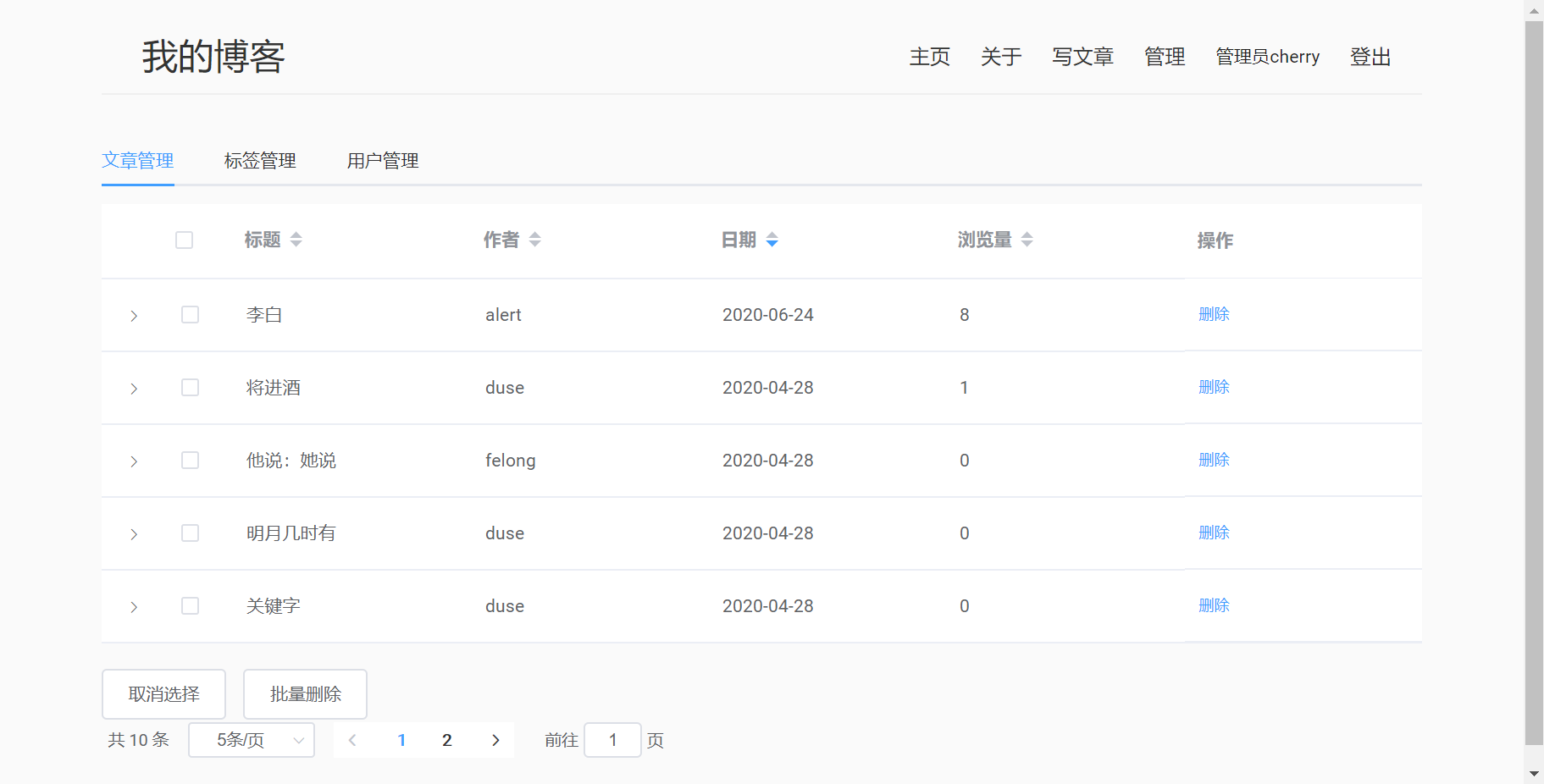
Task: Toggle the select-all checkbox in header
Action: 184,240
